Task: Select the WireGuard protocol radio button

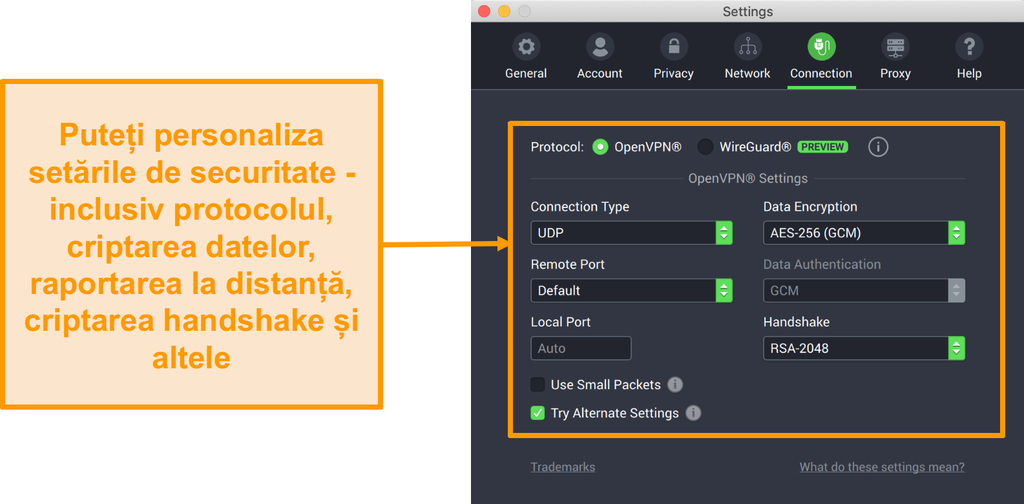Action: 705,147
